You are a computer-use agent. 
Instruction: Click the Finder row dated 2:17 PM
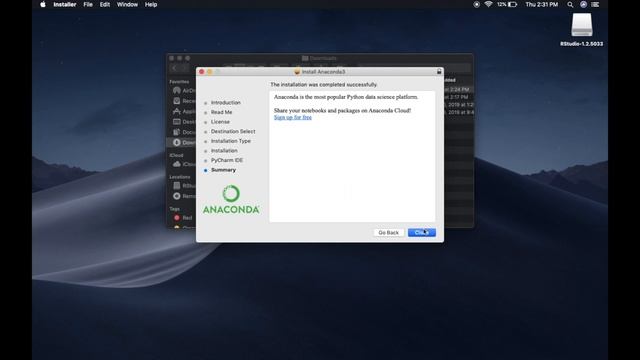coord(459,97)
